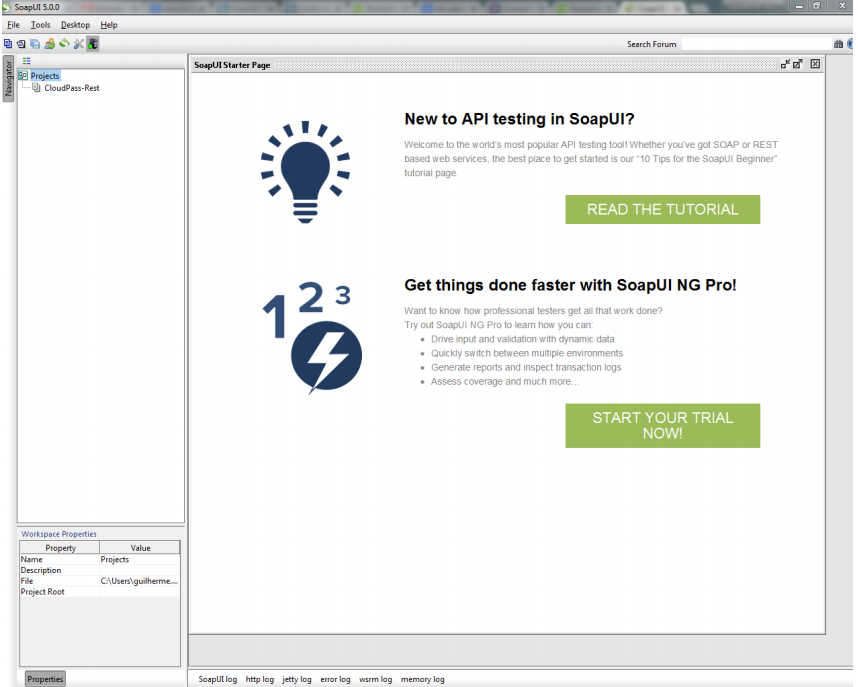Screen dimensions: 858x687
Task: Click 'Drive input and validation with dynamic data'
Action: click(523, 339)
